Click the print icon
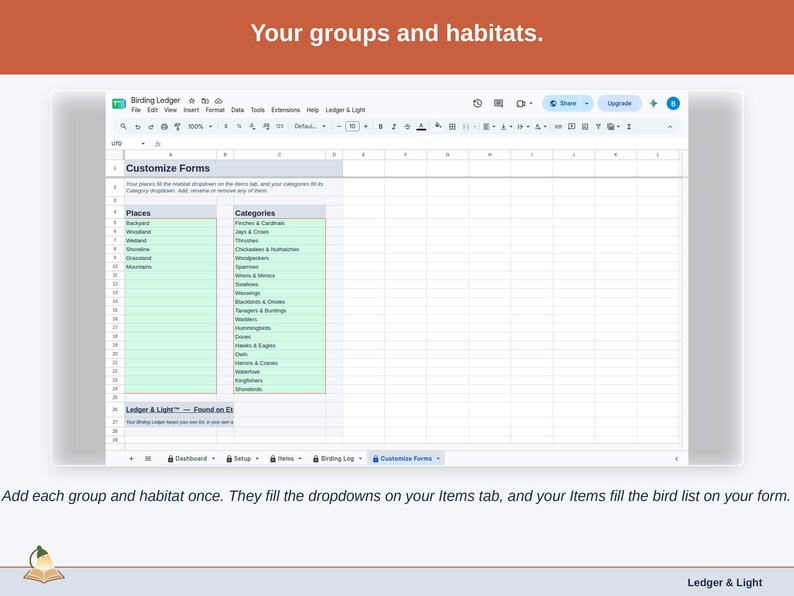 164,127
